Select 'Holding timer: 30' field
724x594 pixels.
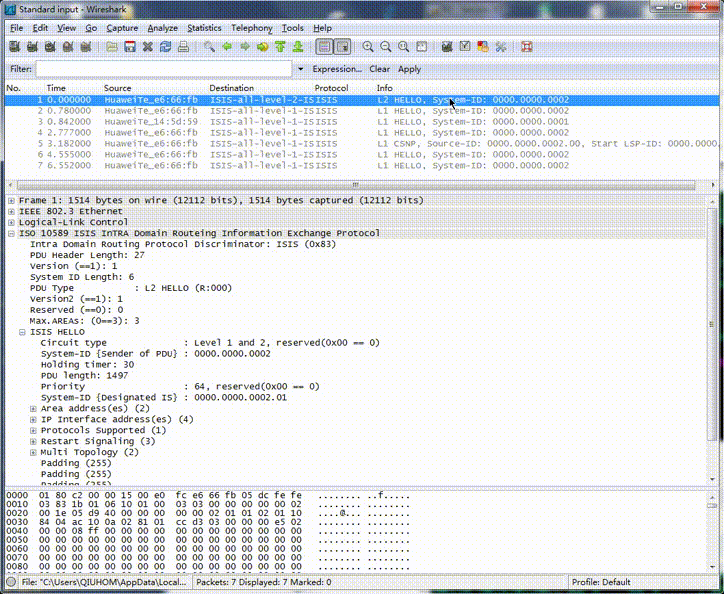click(87, 365)
